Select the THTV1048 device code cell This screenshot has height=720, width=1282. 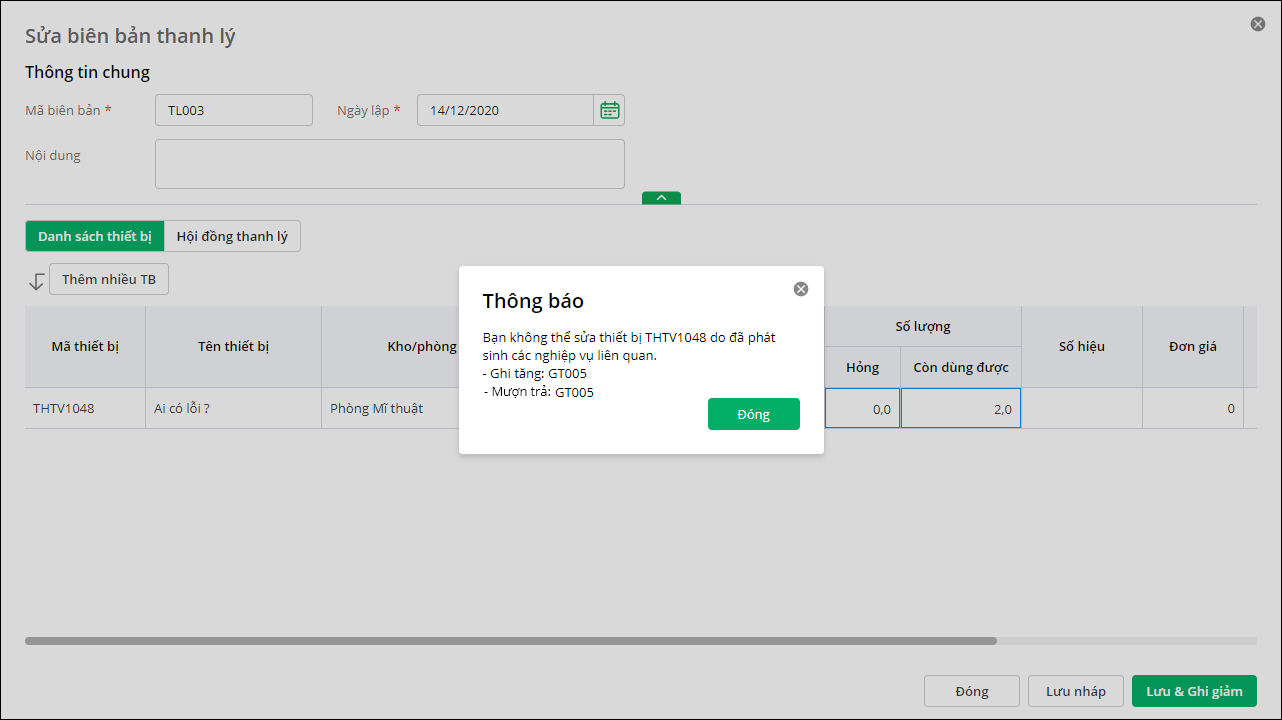point(85,408)
